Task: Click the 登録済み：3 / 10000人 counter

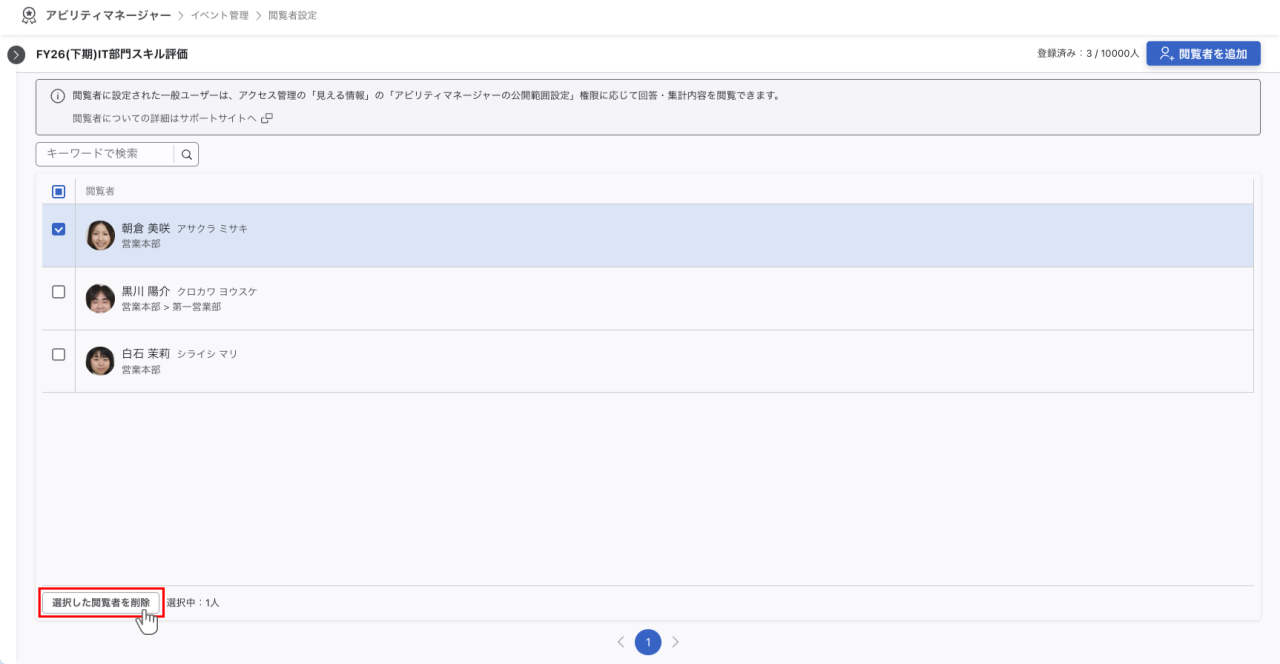Action: (x=1088, y=54)
